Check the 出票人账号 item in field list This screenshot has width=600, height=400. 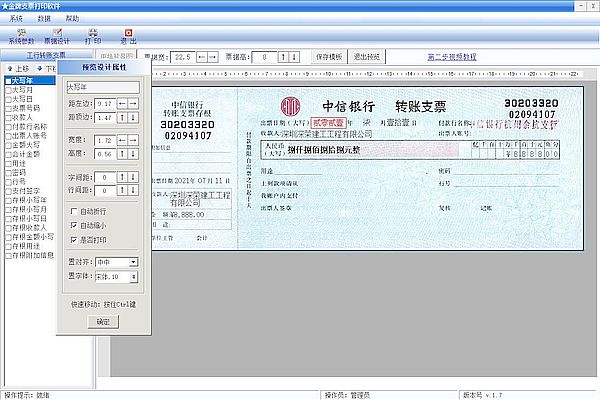coord(8,136)
